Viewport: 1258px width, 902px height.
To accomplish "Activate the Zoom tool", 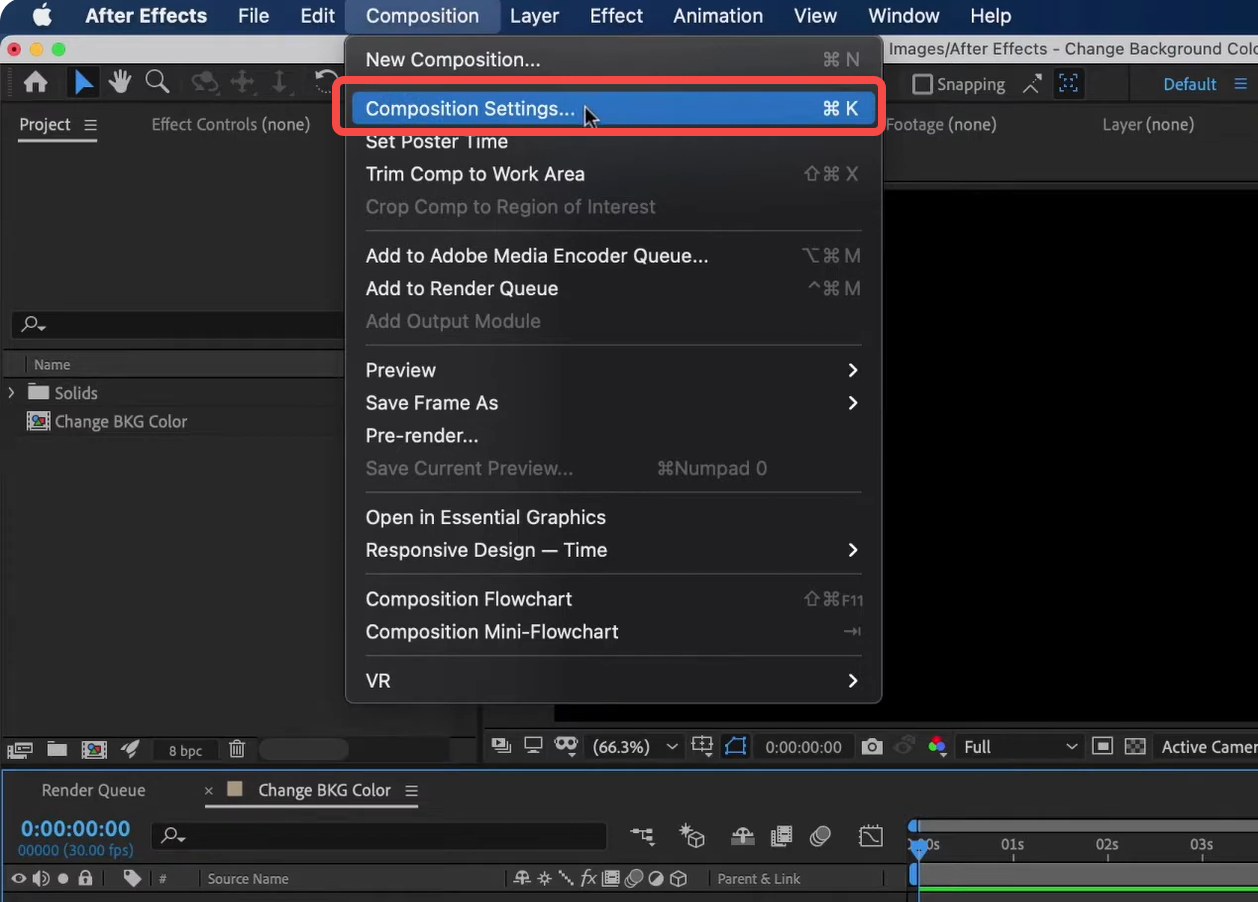I will 157,81.
